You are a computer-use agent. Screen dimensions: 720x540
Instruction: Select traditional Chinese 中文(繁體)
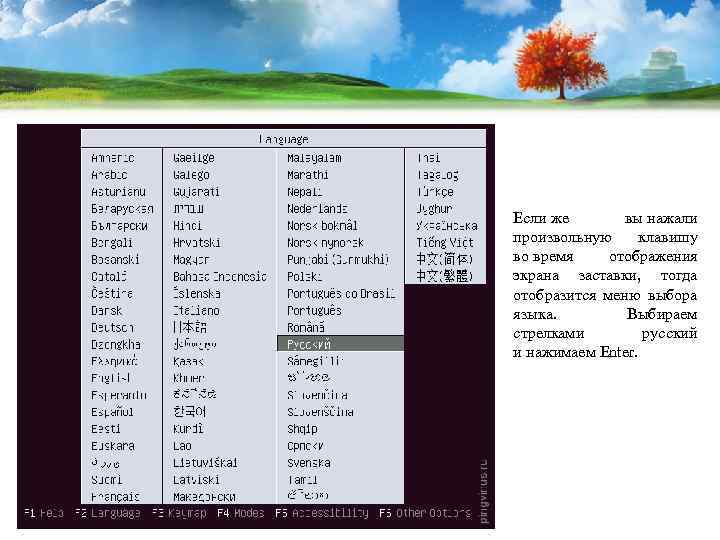click(444, 276)
